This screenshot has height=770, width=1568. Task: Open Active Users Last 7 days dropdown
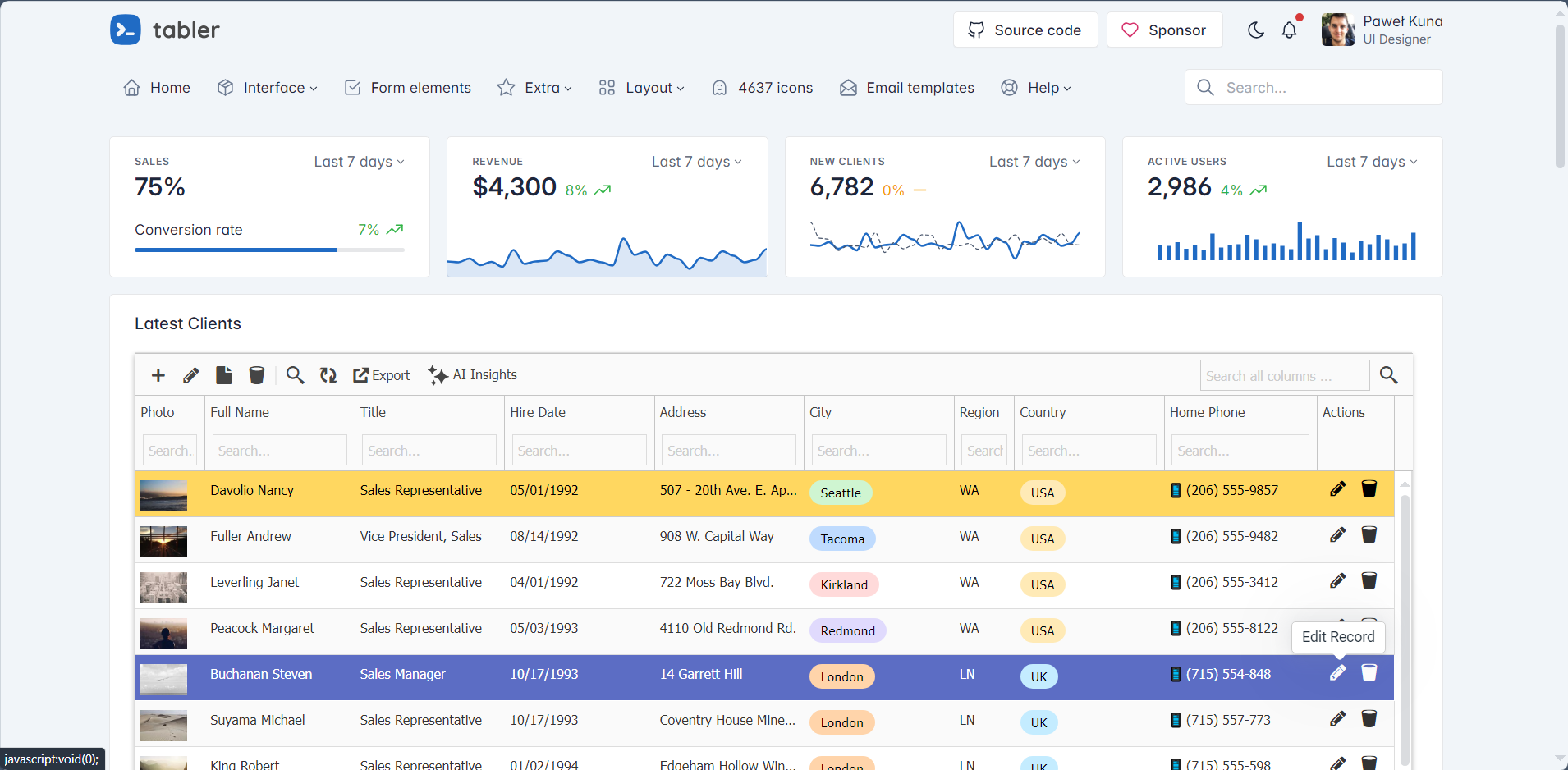tap(1371, 162)
